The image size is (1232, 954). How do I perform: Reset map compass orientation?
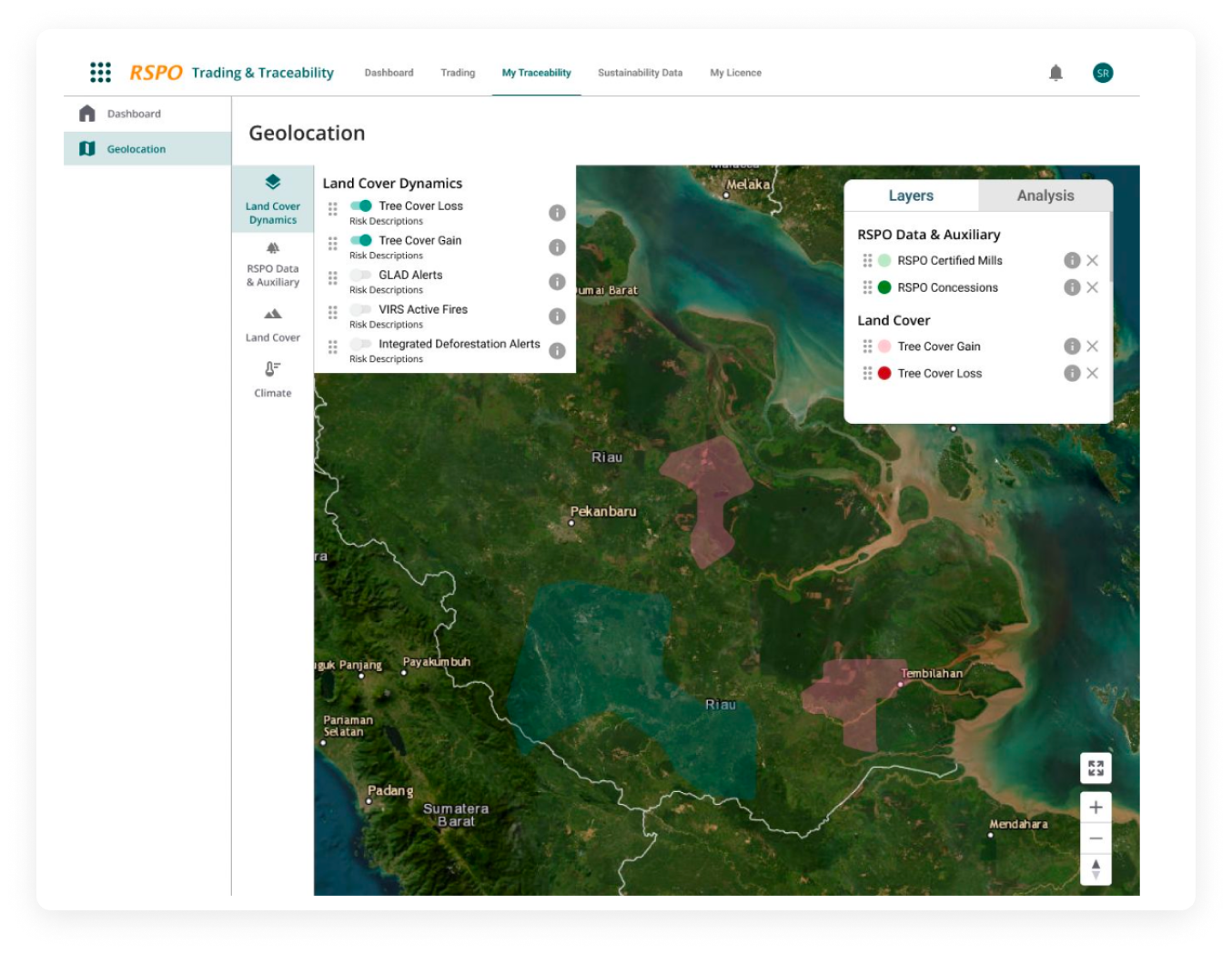[x=1096, y=869]
